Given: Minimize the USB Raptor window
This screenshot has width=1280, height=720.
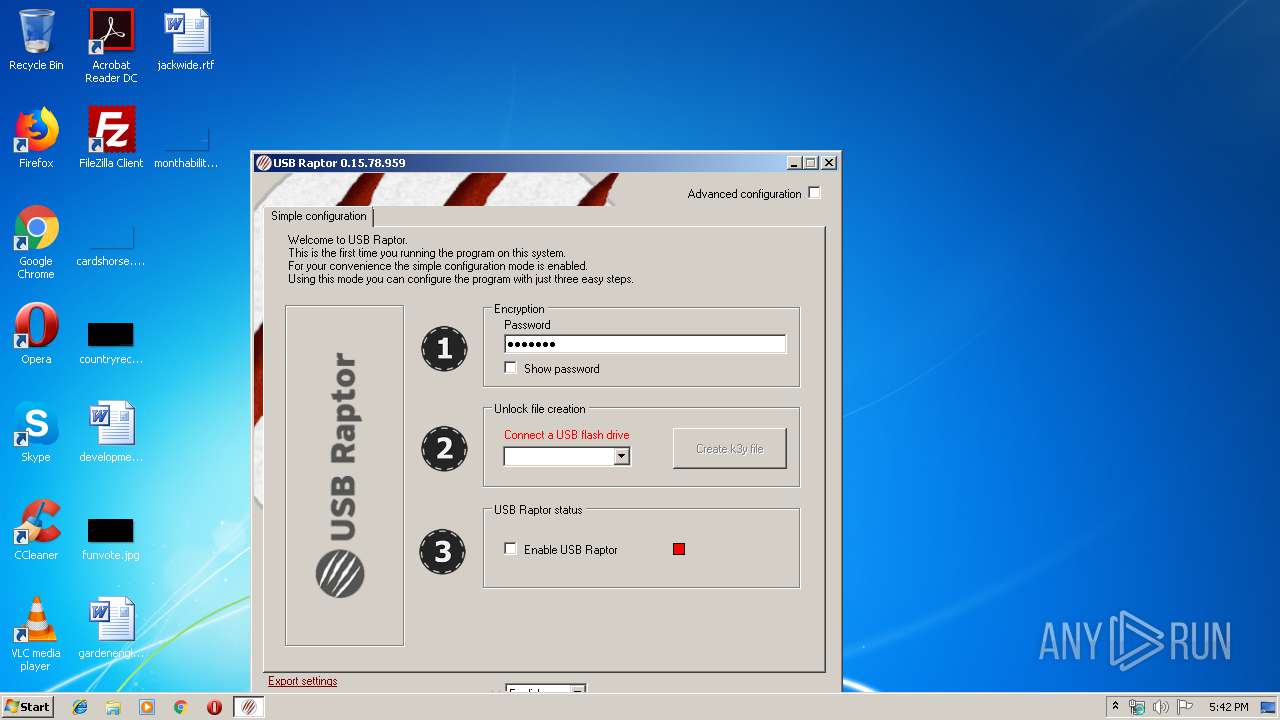Looking at the screenshot, I should [794, 163].
